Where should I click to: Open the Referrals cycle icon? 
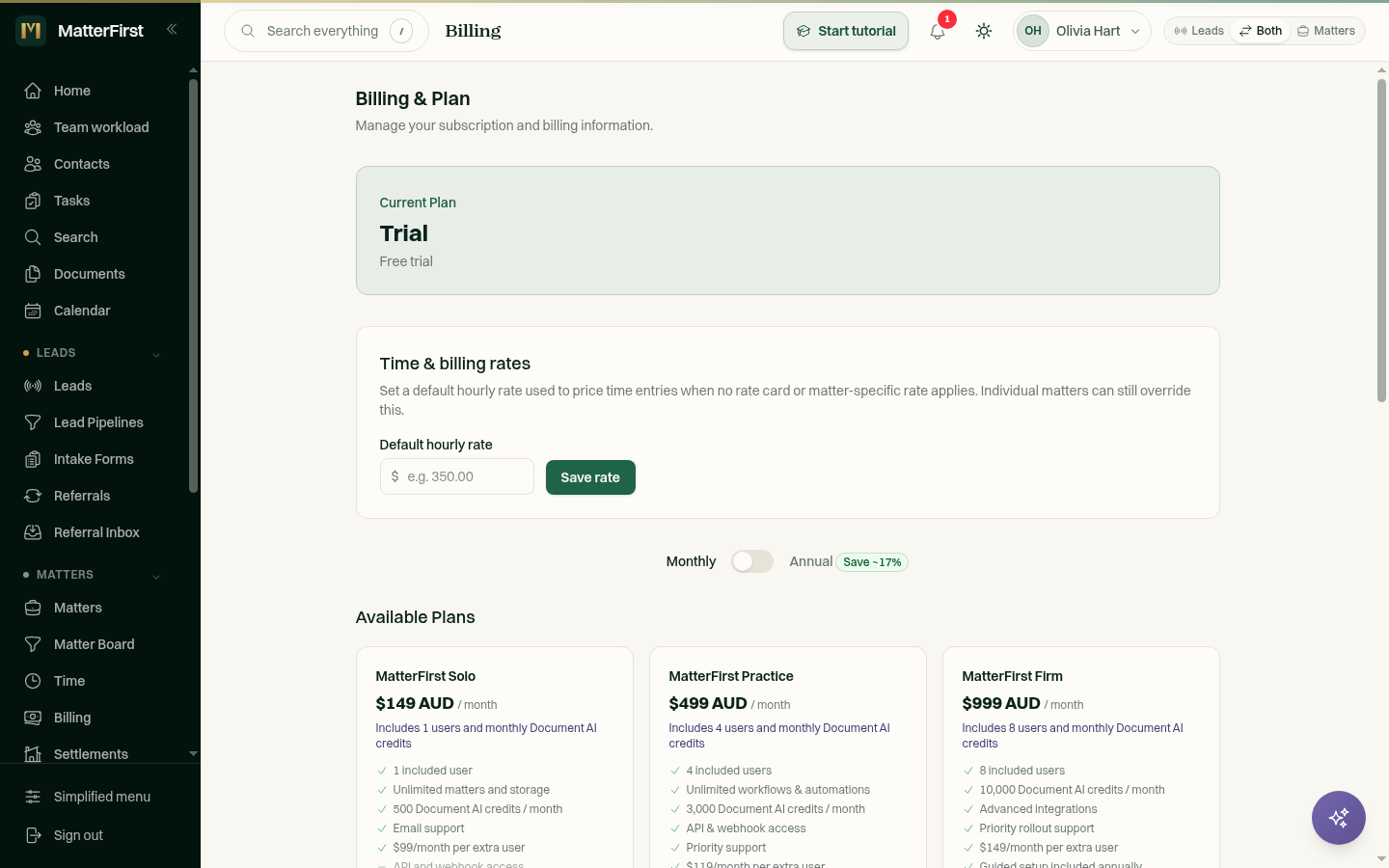[x=33, y=496]
